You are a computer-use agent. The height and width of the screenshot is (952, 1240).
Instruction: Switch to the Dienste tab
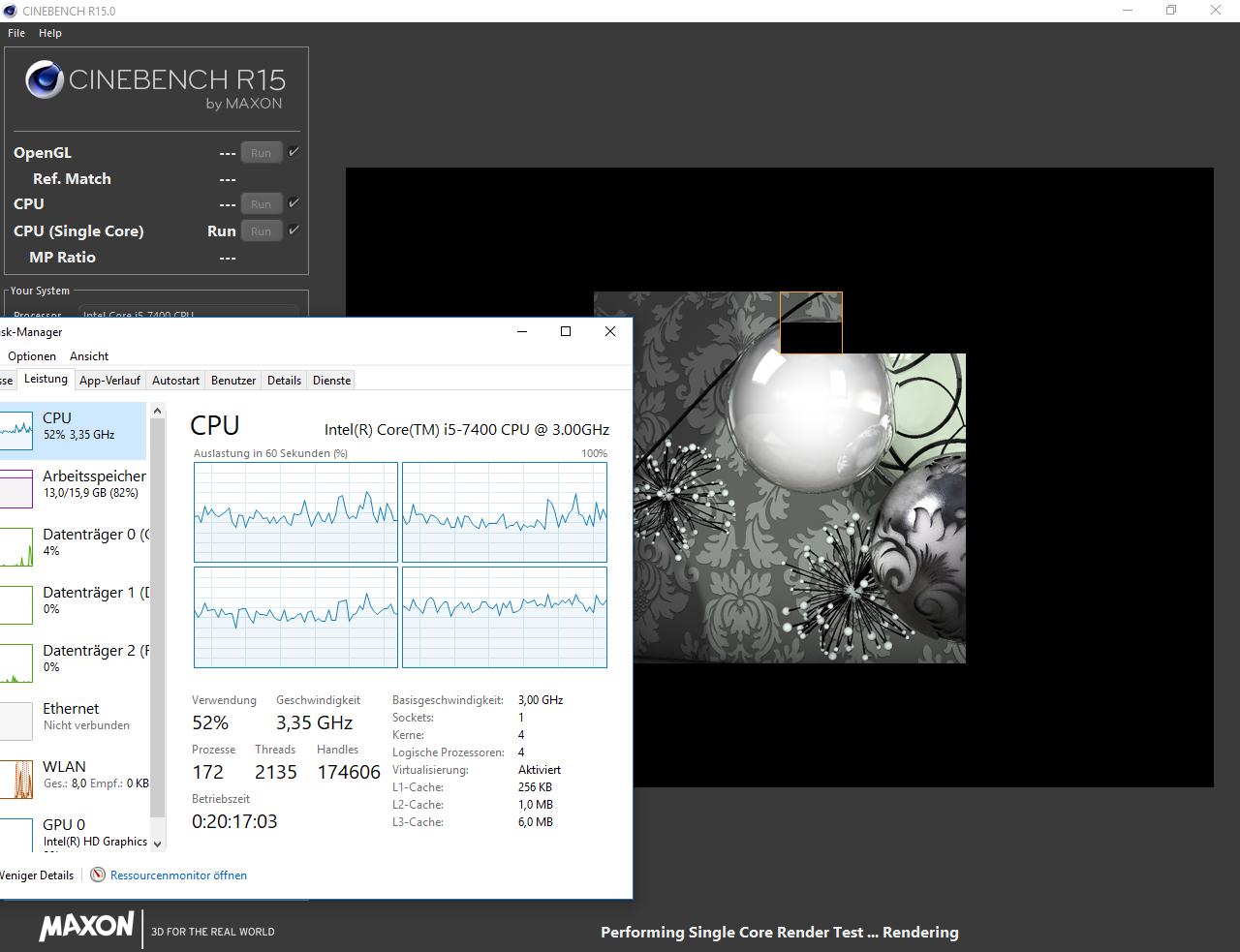point(331,381)
